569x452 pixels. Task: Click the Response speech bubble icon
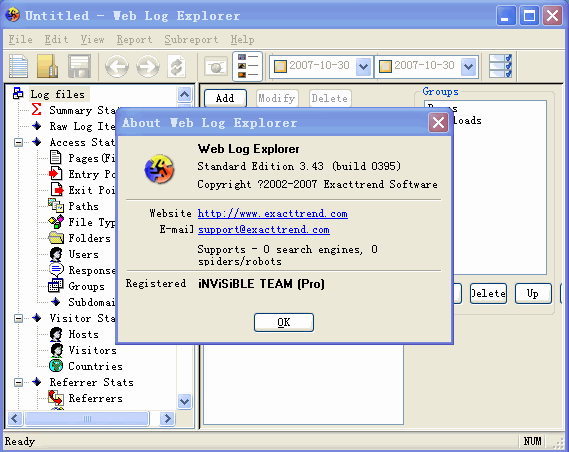pyautogui.click(x=56, y=270)
